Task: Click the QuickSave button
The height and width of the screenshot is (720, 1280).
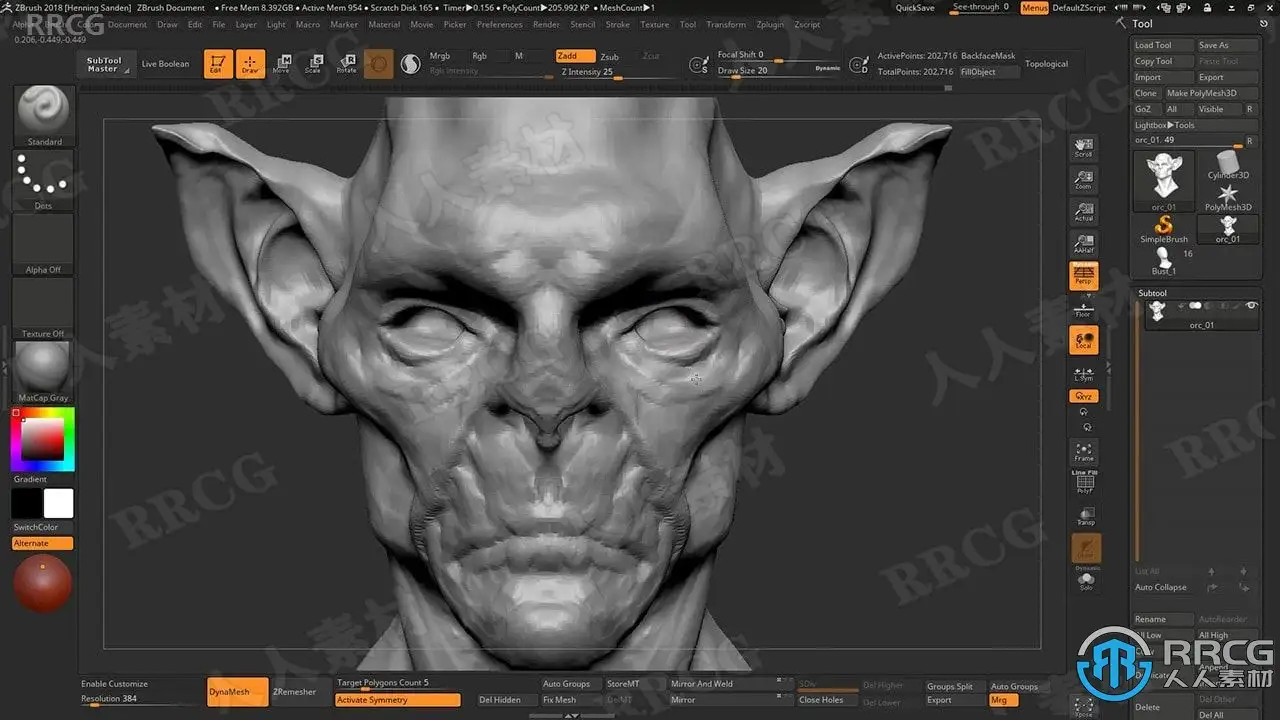Action: click(915, 8)
